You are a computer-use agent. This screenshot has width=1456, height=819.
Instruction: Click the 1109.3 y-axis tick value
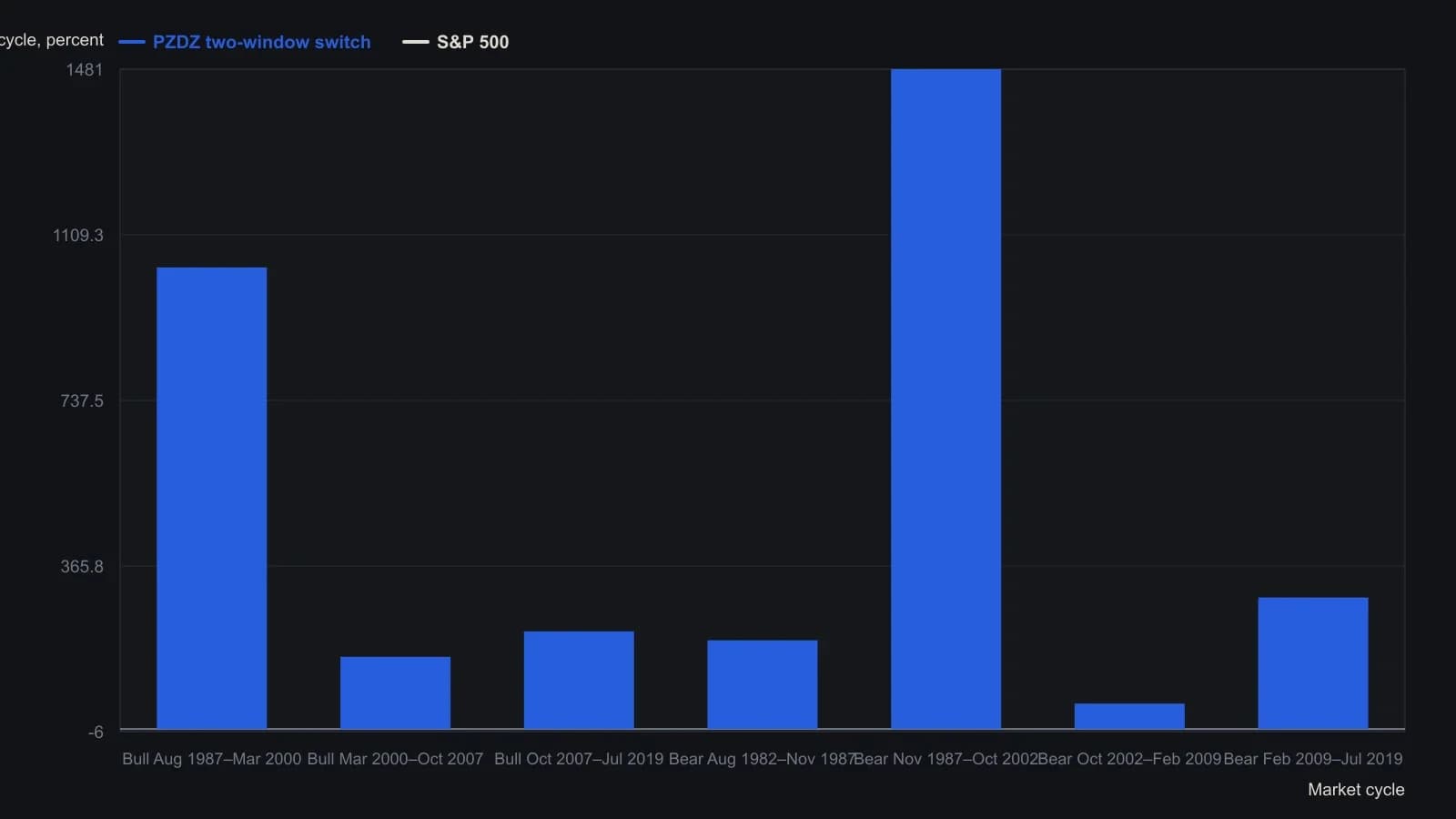78,236
